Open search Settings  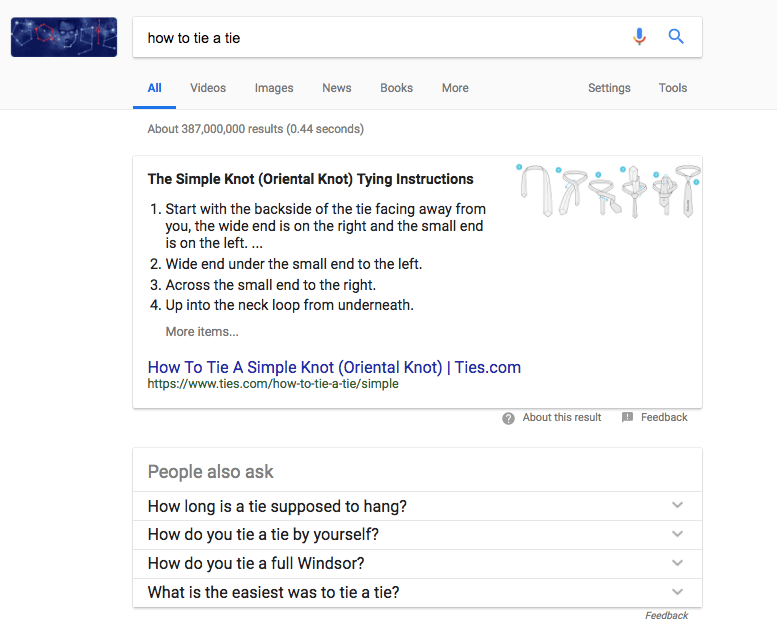click(609, 88)
